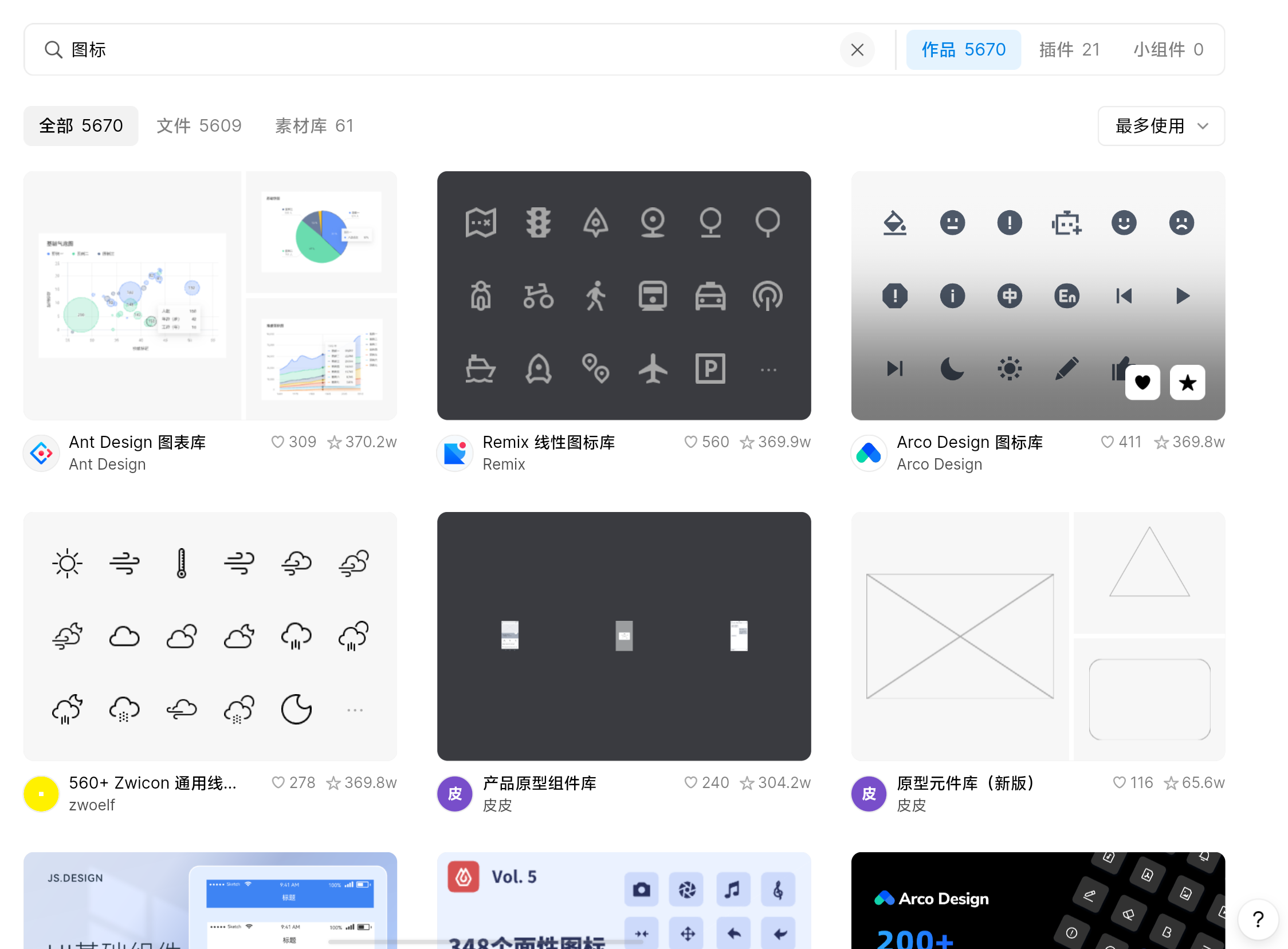This screenshot has width=1288, height=949.
Task: Open the Ant Design 图表库 title
Action: click(138, 442)
